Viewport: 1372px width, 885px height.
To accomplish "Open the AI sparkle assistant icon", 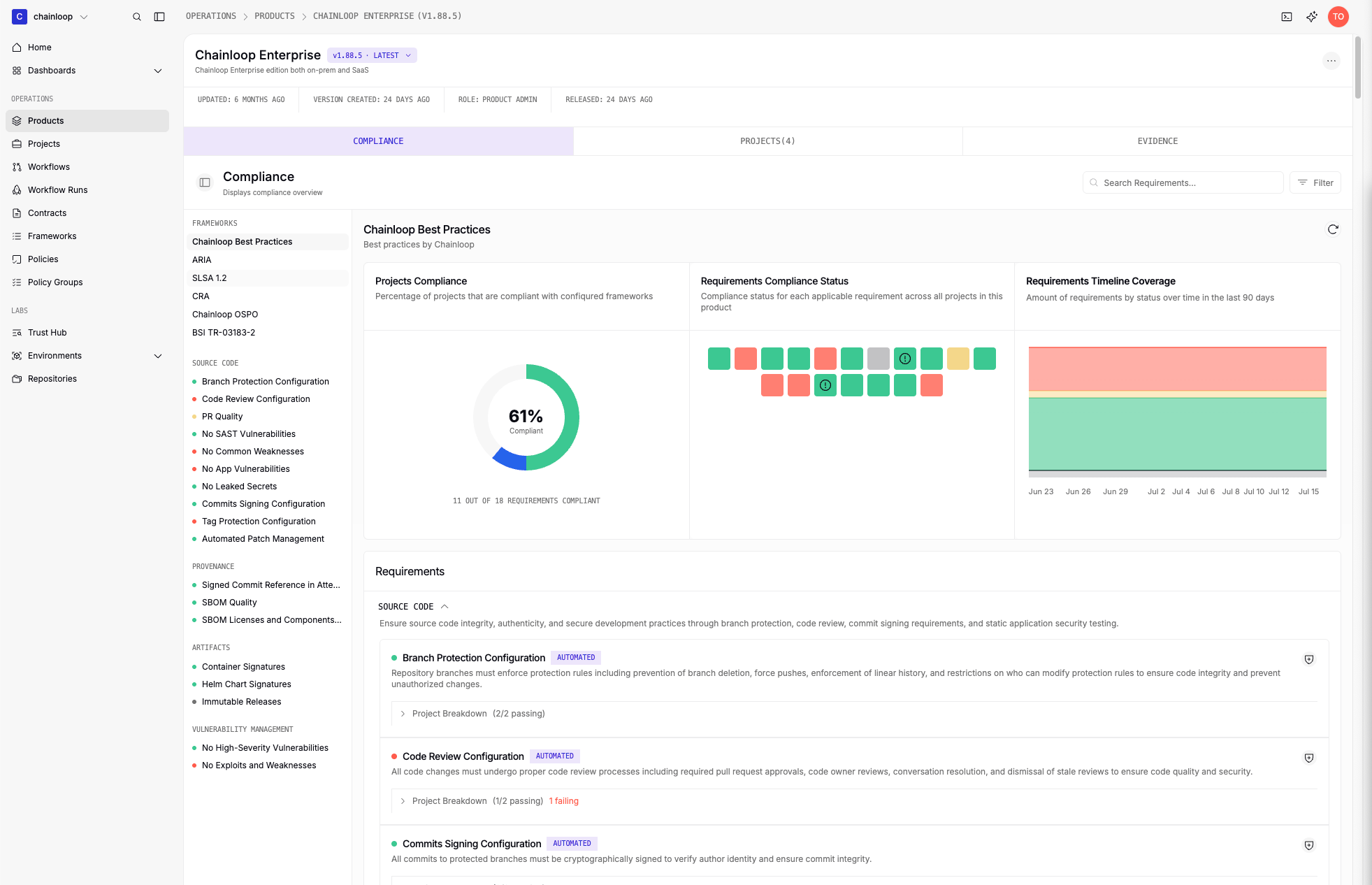I will [1312, 17].
